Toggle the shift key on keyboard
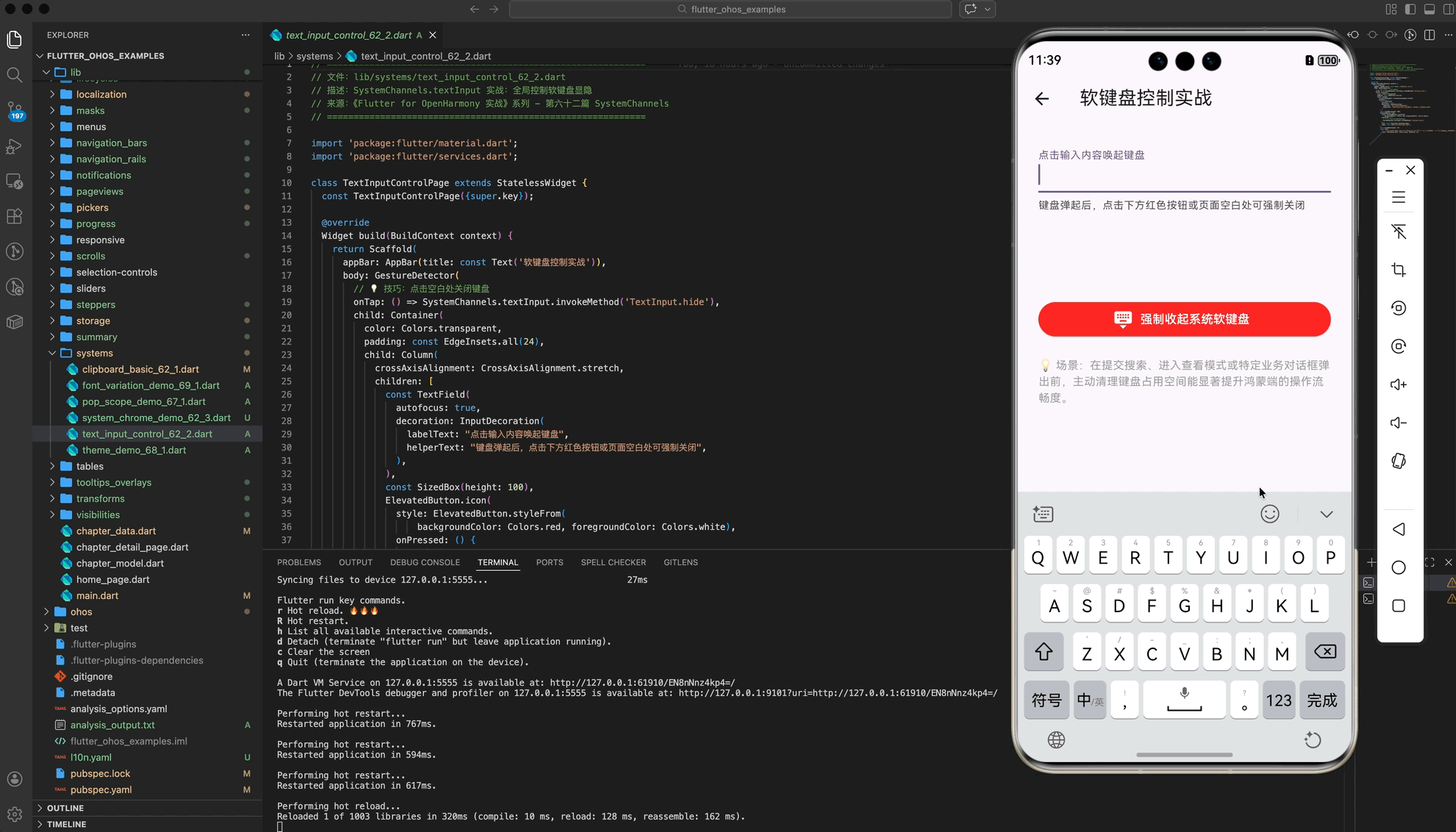This screenshot has width=1456, height=832. (1043, 652)
